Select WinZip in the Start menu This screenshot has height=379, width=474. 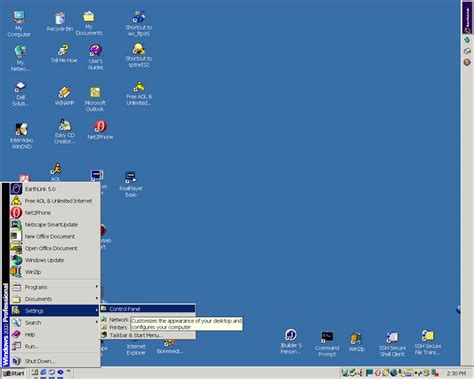coord(55,272)
